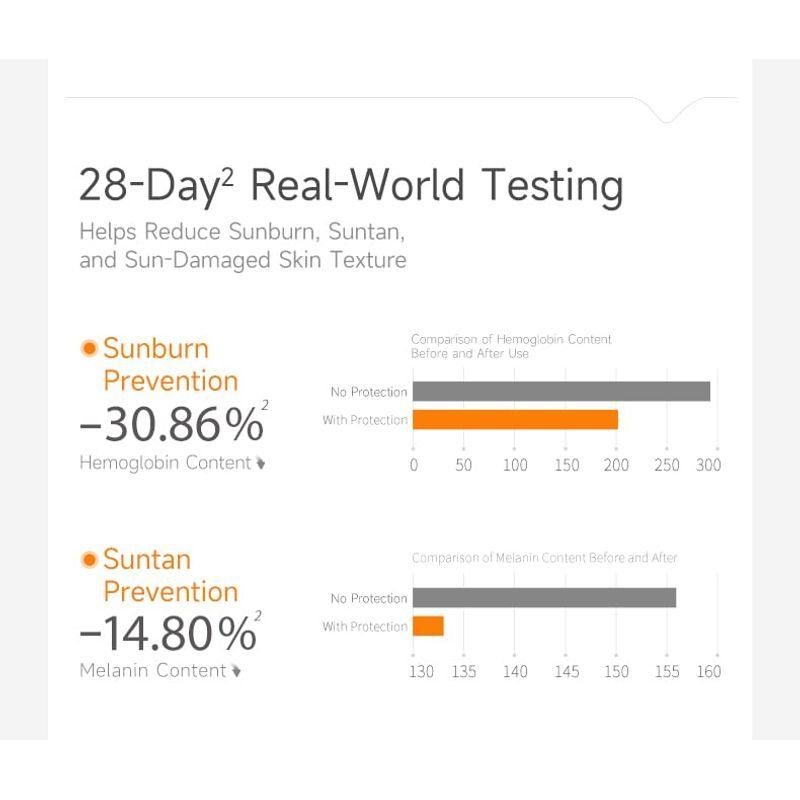The height and width of the screenshot is (800, 800).
Task: Click the Comparison of Melanin Content chart title
Action: pos(544,557)
